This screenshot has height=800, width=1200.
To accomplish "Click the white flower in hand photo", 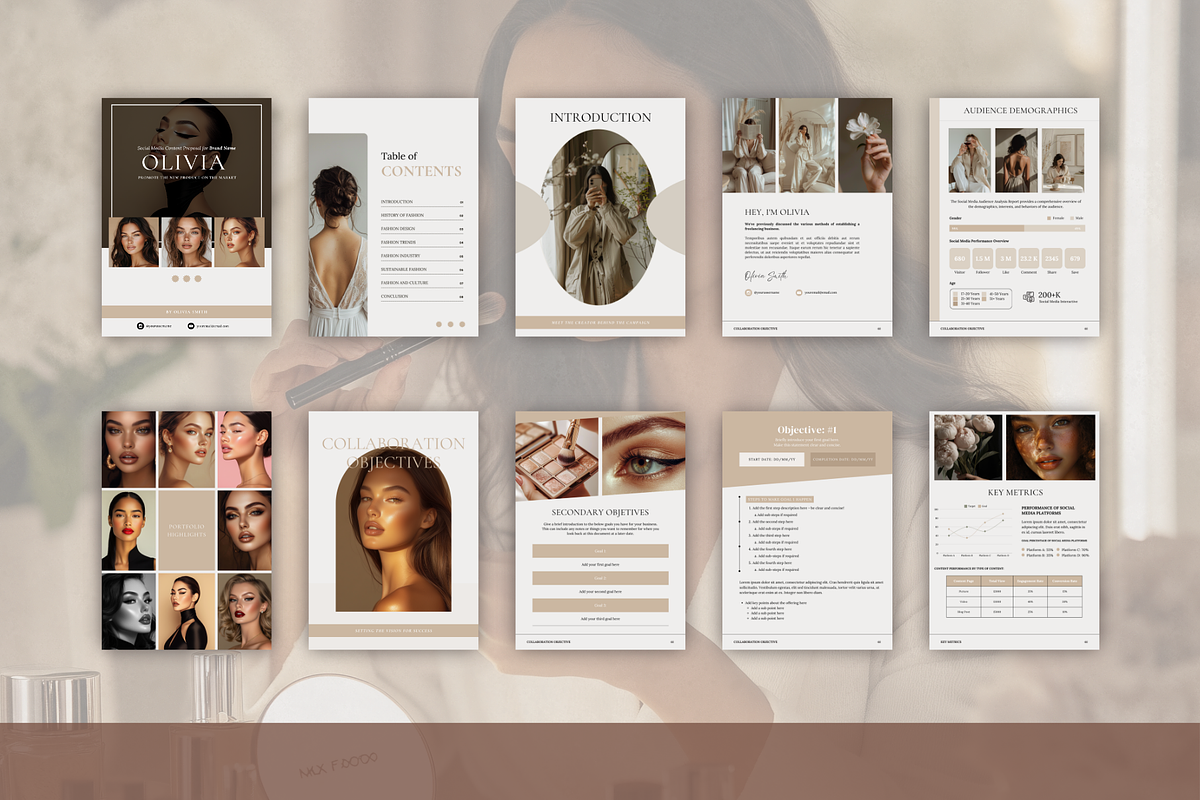I will pos(865,145).
